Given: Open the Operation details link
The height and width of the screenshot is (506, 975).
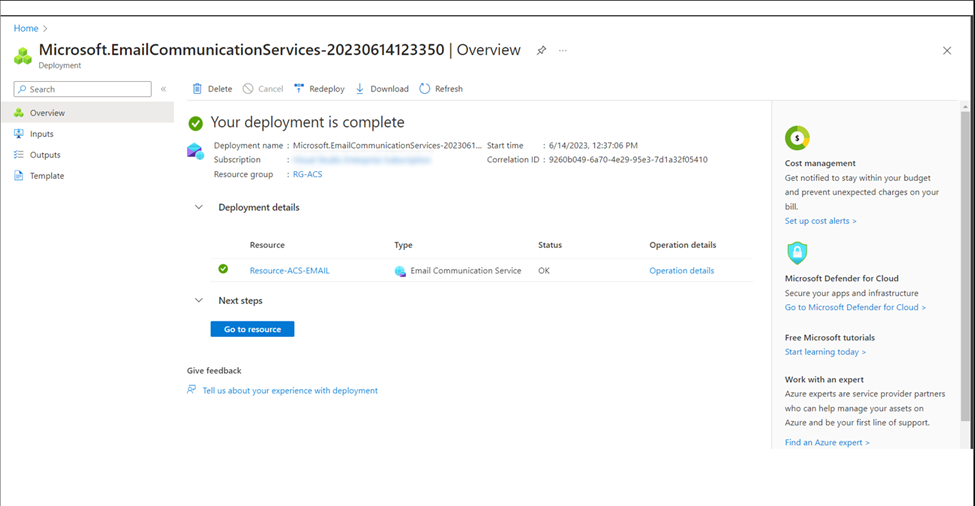Looking at the screenshot, I should pos(682,270).
